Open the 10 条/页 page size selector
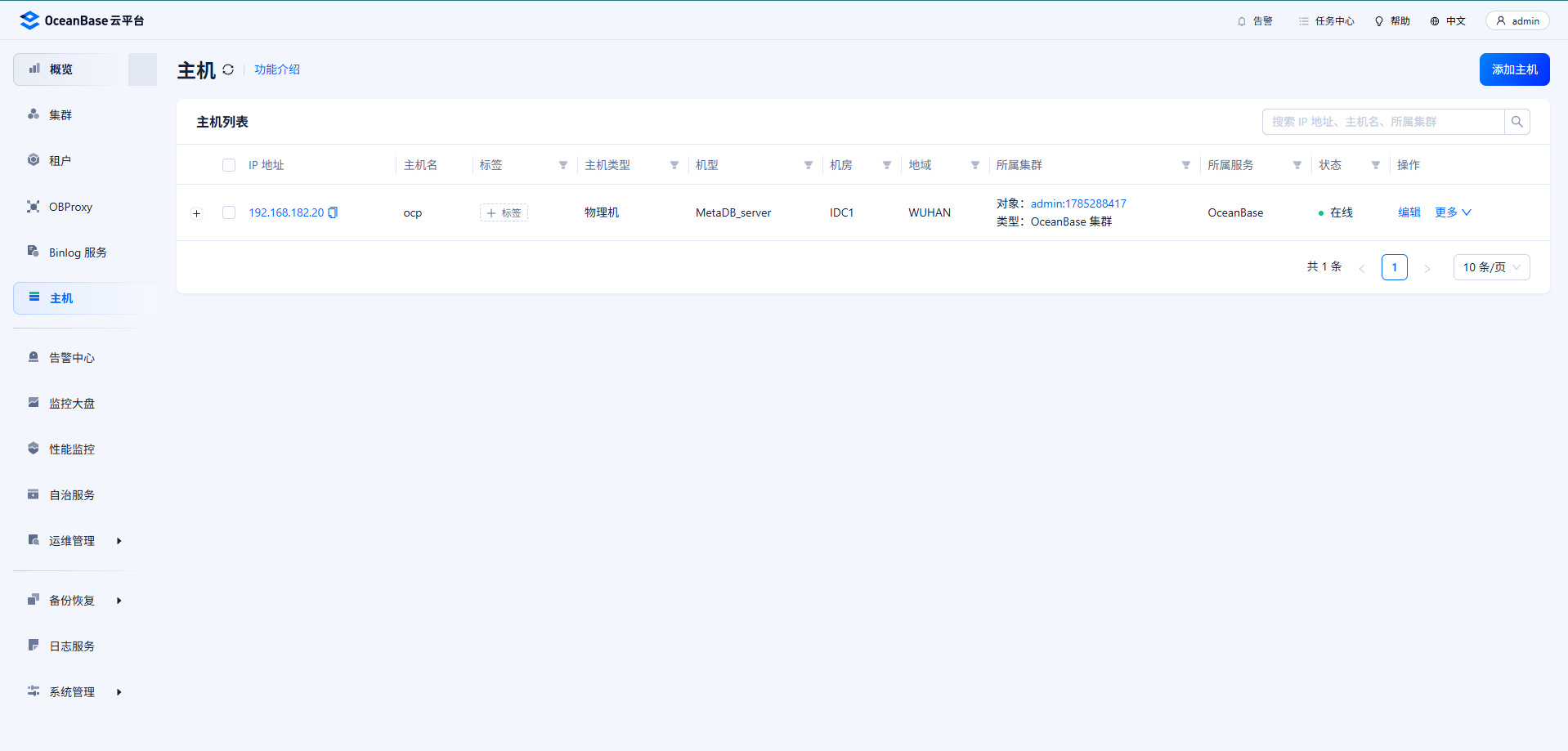The width and height of the screenshot is (1568, 751). point(1492,267)
